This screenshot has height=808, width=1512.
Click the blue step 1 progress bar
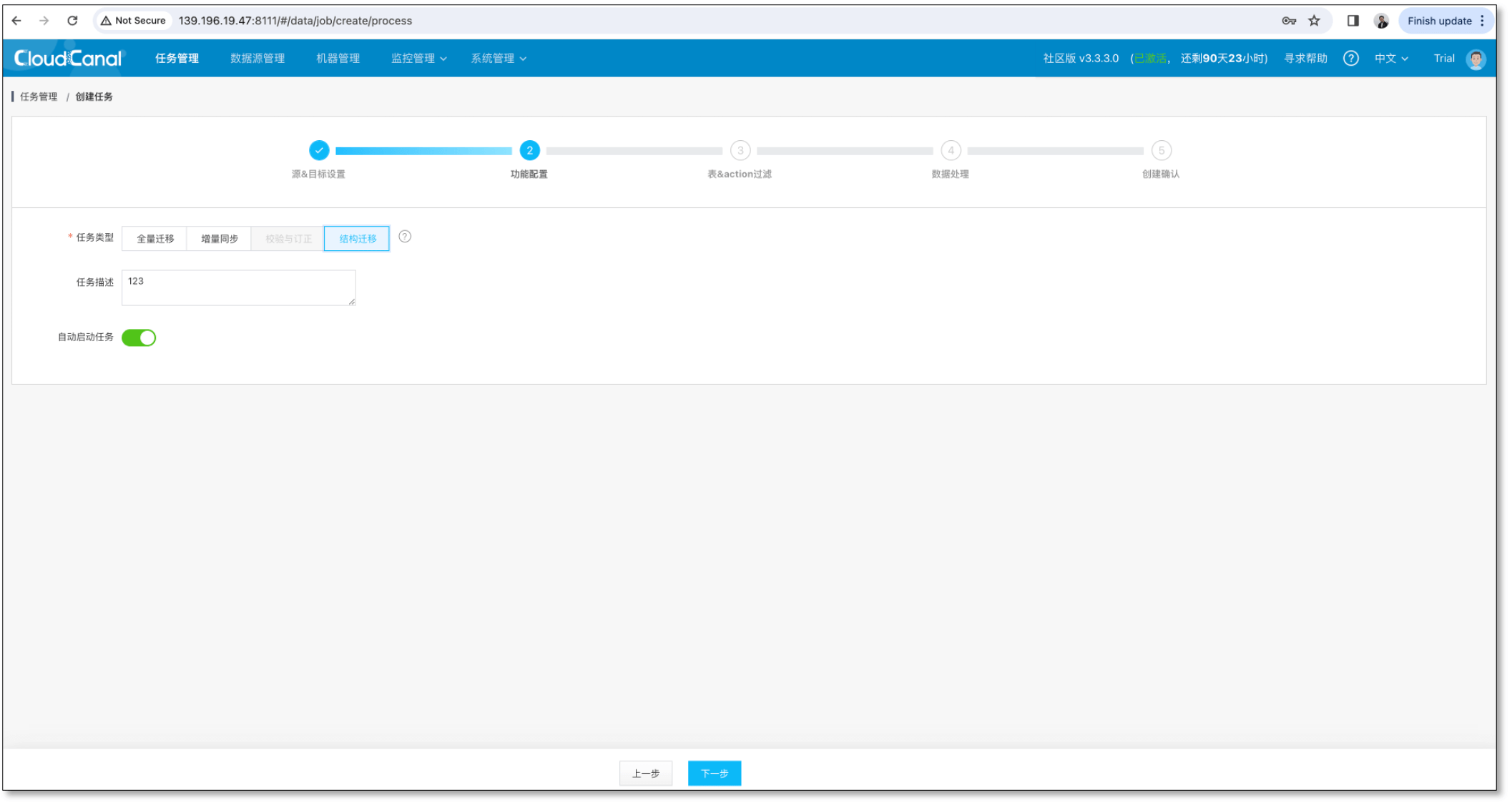422,151
